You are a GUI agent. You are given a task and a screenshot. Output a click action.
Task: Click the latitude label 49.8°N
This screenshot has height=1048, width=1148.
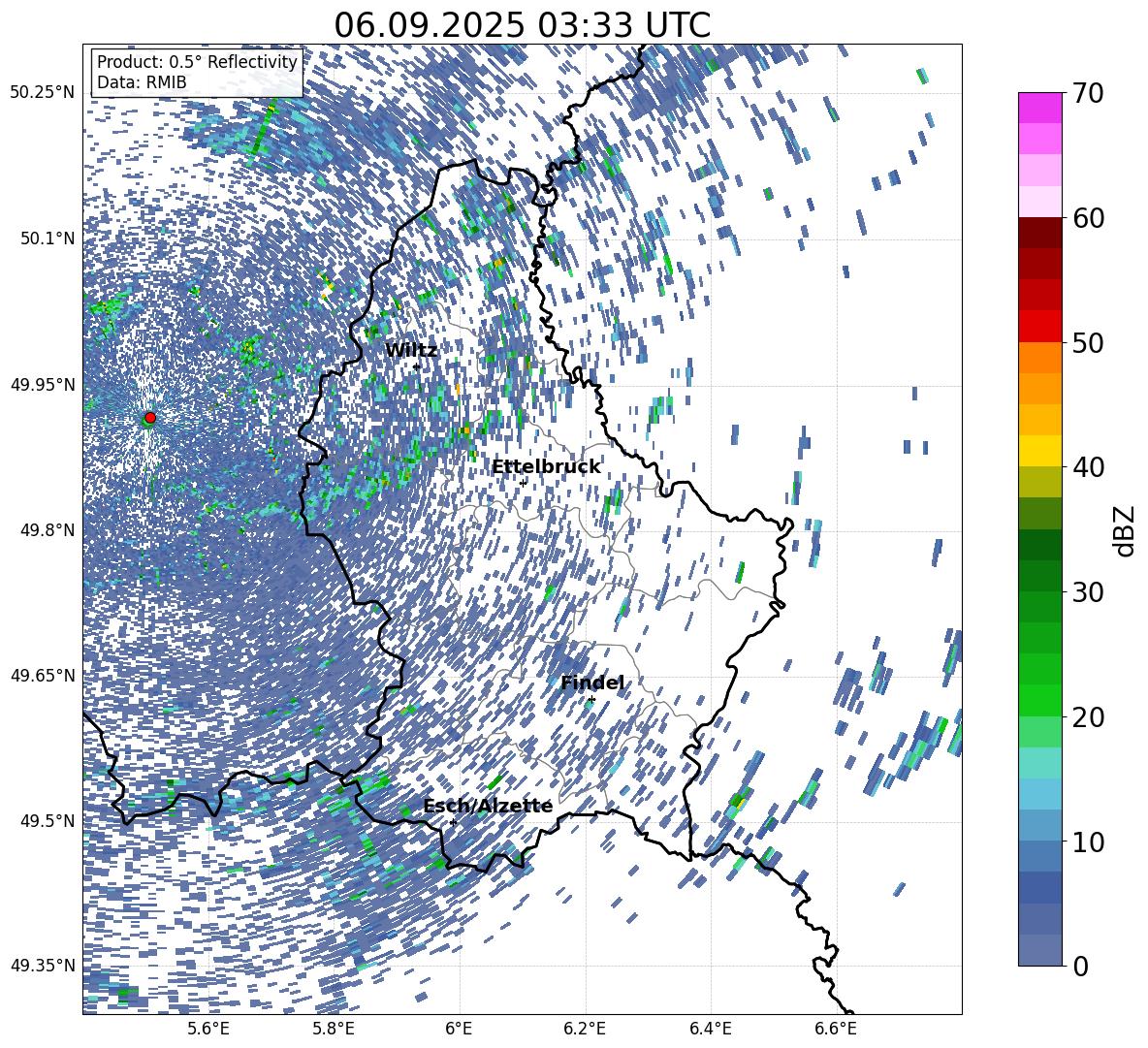click(x=47, y=530)
